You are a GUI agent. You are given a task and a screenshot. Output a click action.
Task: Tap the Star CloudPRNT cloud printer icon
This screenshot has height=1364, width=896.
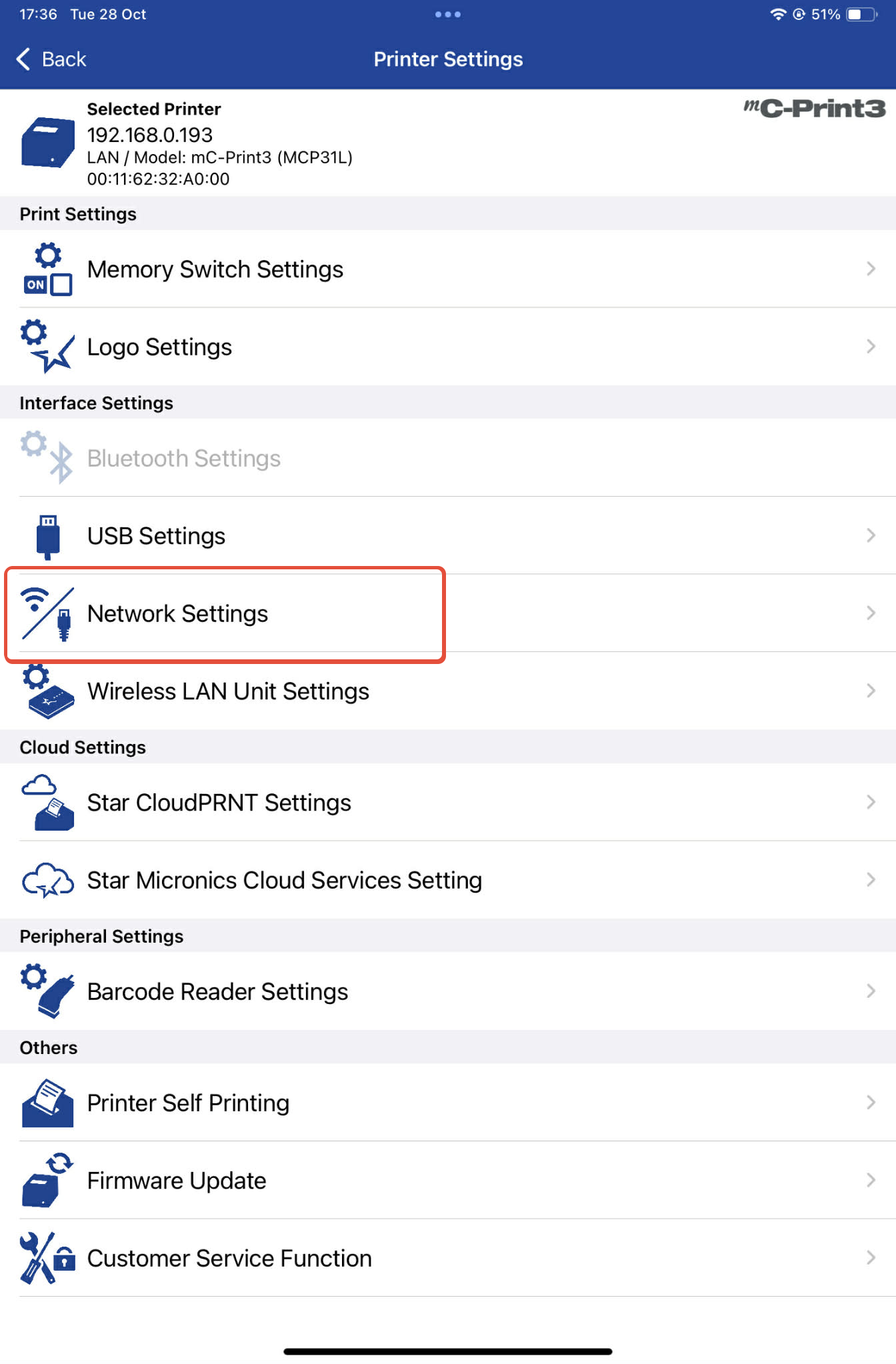click(x=47, y=803)
